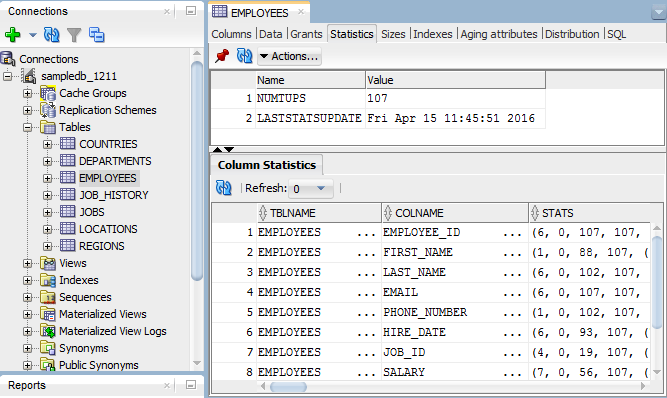Image resolution: width=667 pixels, height=398 pixels.
Task: Click the JOB_HISTORY table icon
Action: tap(68, 195)
